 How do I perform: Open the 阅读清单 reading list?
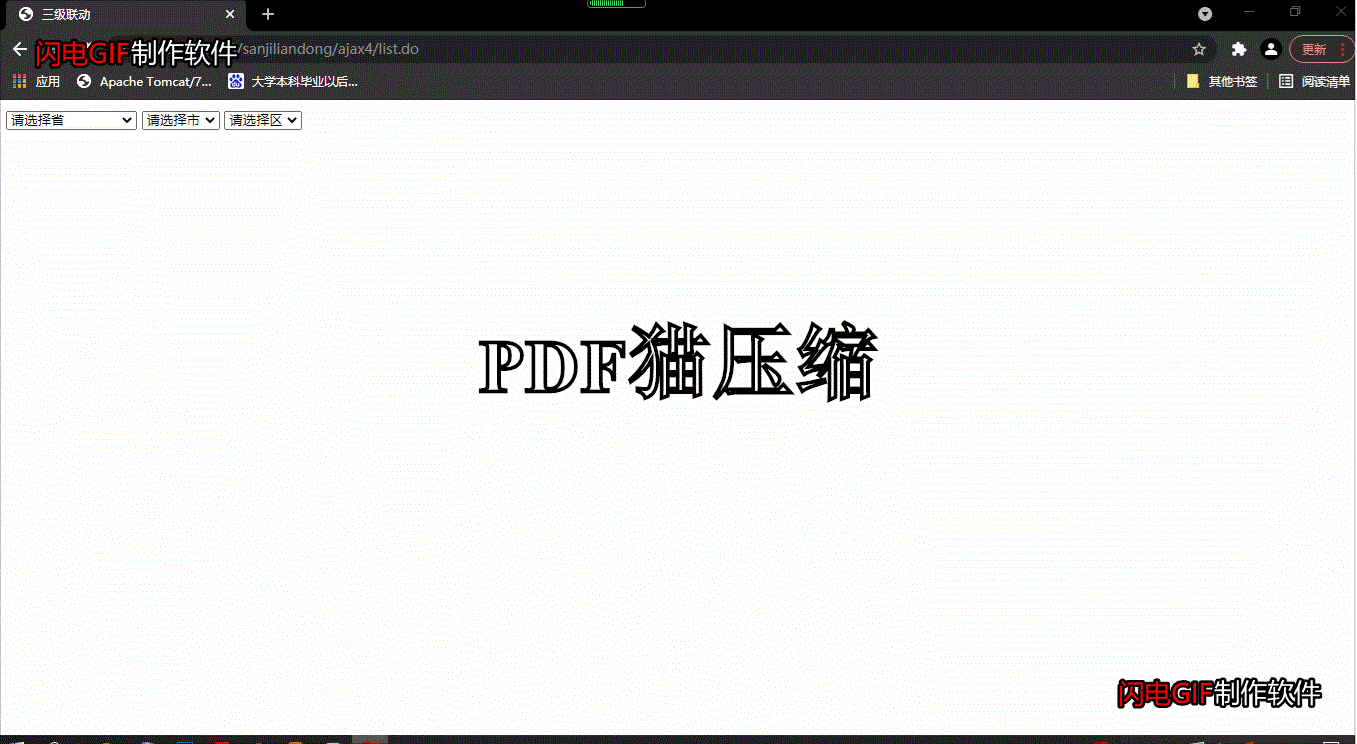tap(1315, 82)
